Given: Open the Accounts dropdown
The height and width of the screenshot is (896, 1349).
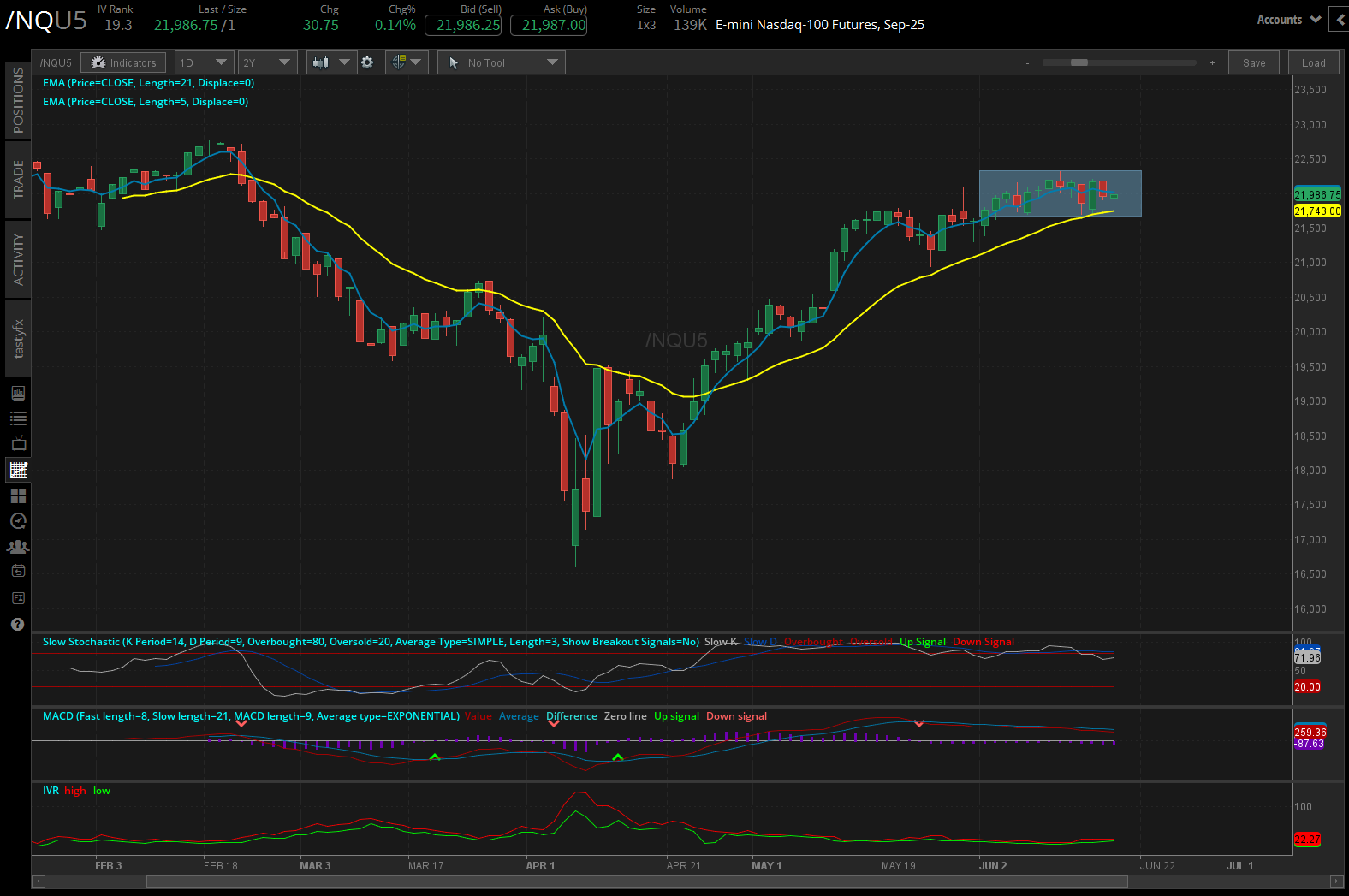Looking at the screenshot, I should [x=1288, y=20].
